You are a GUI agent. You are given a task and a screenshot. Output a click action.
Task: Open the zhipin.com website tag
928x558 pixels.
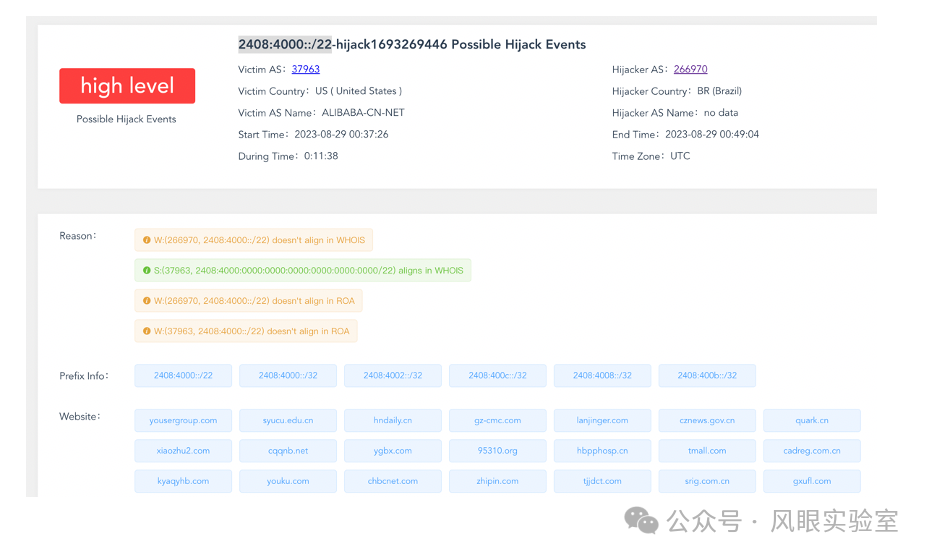point(497,481)
